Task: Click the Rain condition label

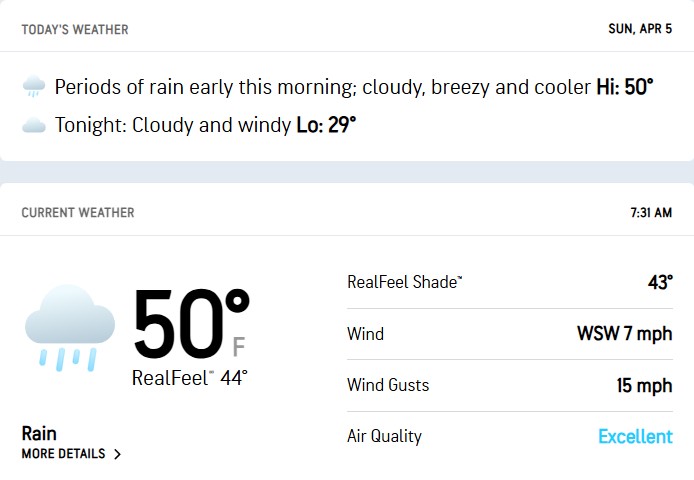Action: [x=39, y=433]
